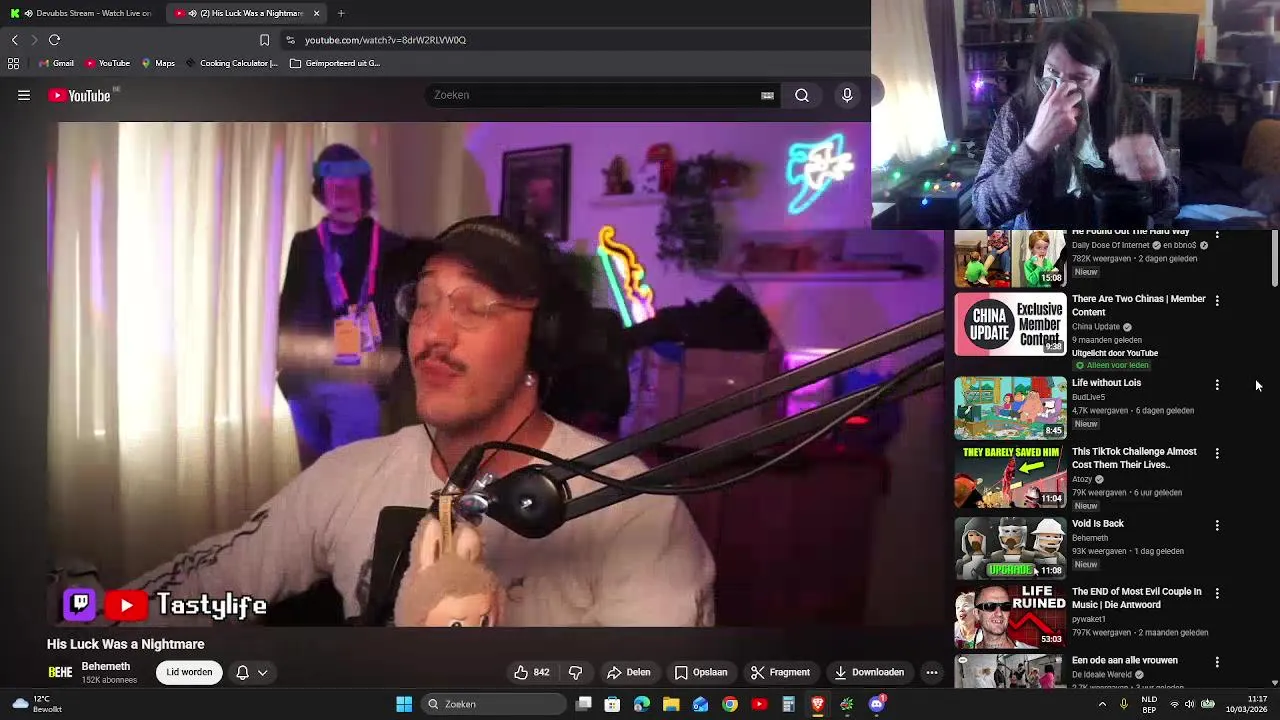
Task: Open the Maps bookmark
Action: (158, 63)
